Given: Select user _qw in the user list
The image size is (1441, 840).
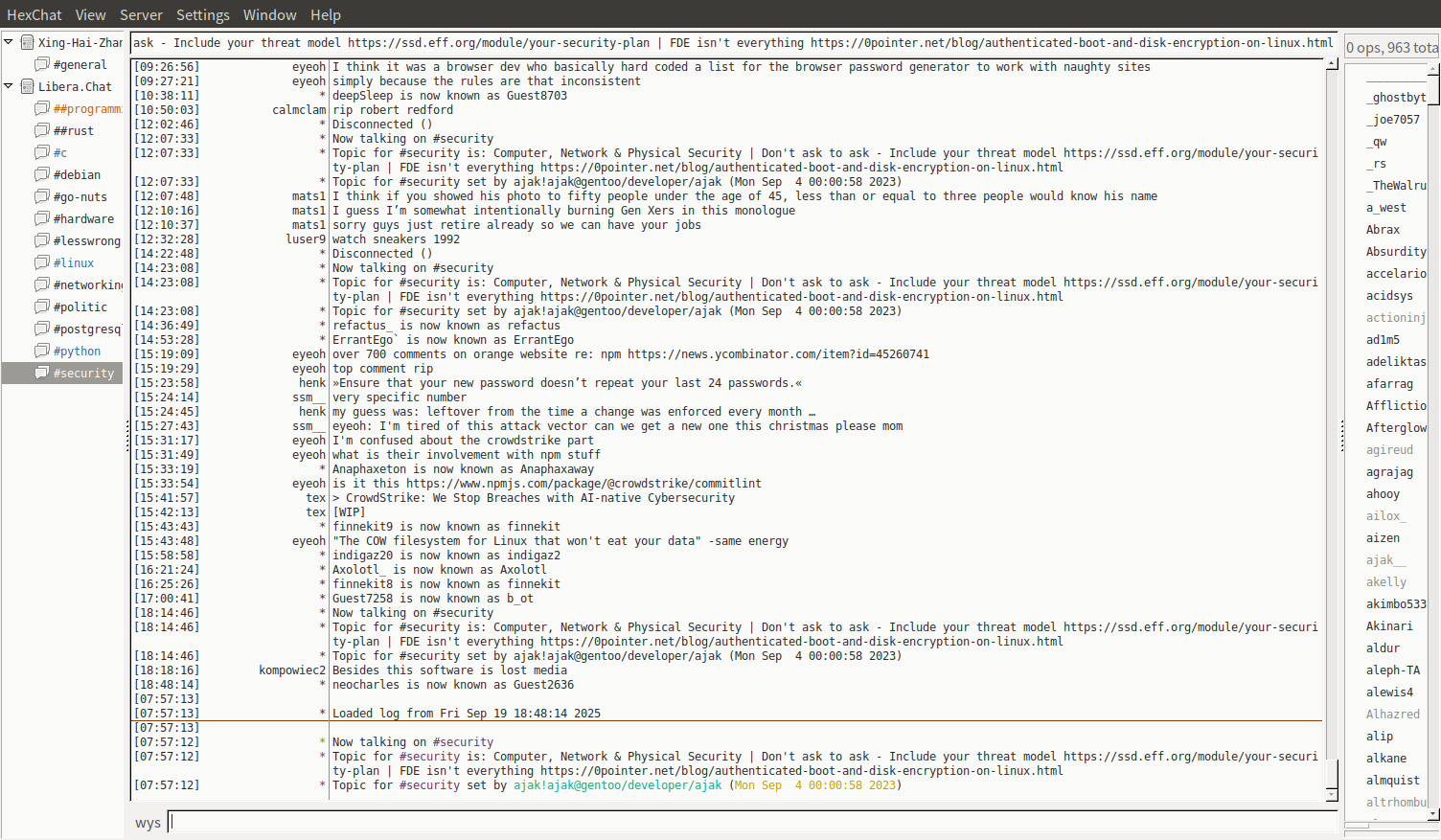Looking at the screenshot, I should click(x=1377, y=142).
